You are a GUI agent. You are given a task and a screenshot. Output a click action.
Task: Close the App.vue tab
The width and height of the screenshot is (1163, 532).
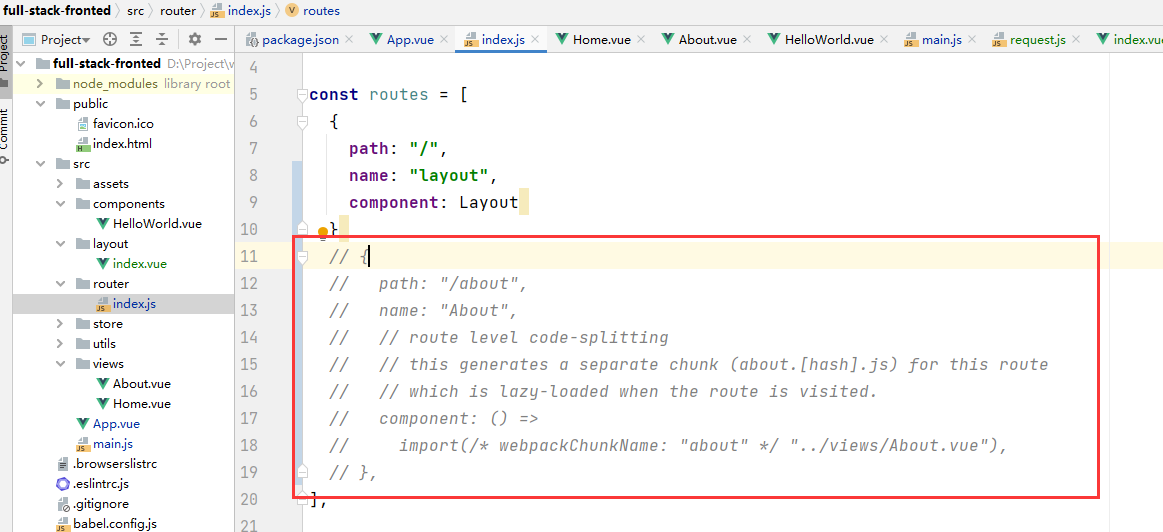tap(444, 39)
